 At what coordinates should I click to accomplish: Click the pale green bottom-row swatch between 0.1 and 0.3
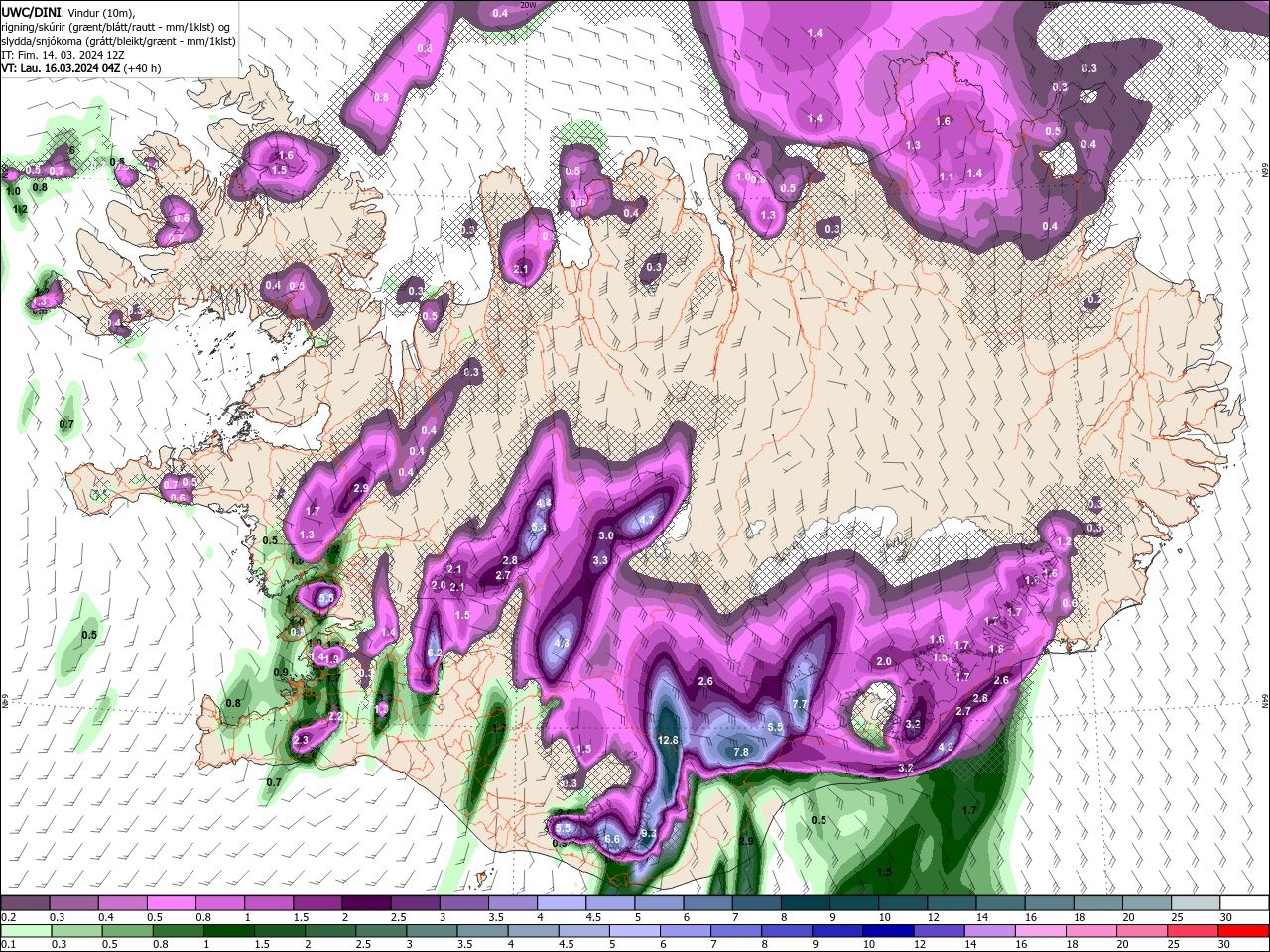coord(25,930)
